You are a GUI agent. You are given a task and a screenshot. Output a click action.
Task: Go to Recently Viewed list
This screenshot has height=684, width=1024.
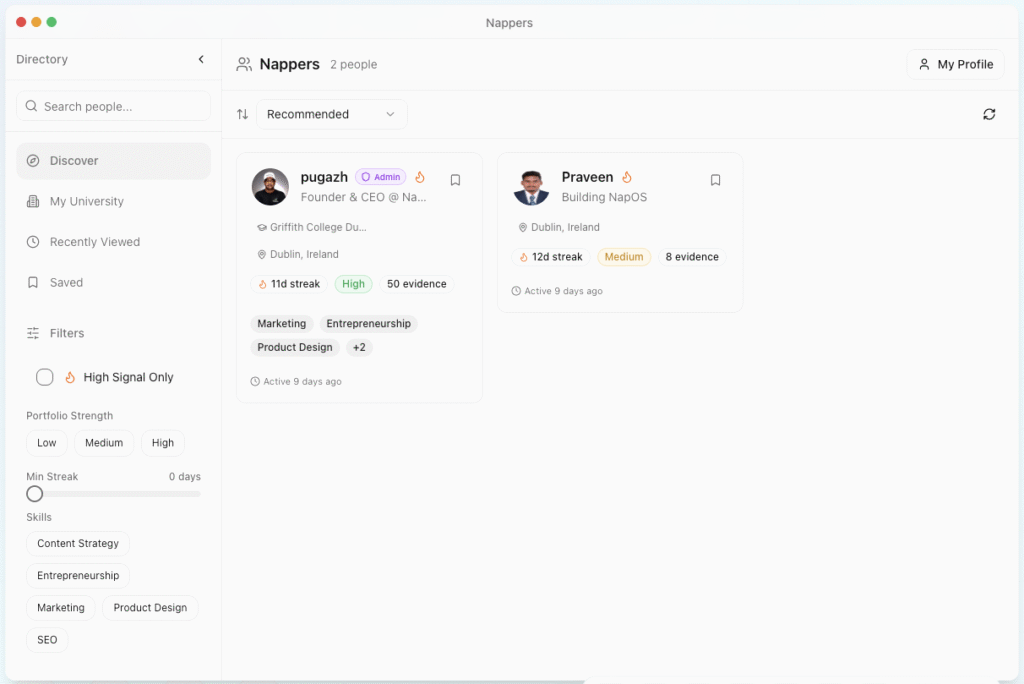(95, 242)
